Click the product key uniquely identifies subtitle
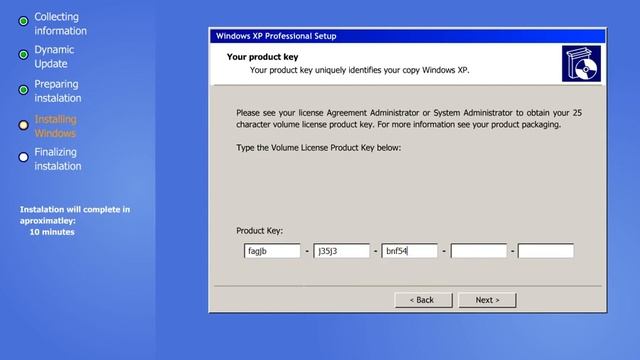Image resolution: width=640 pixels, height=360 pixels. click(x=360, y=70)
